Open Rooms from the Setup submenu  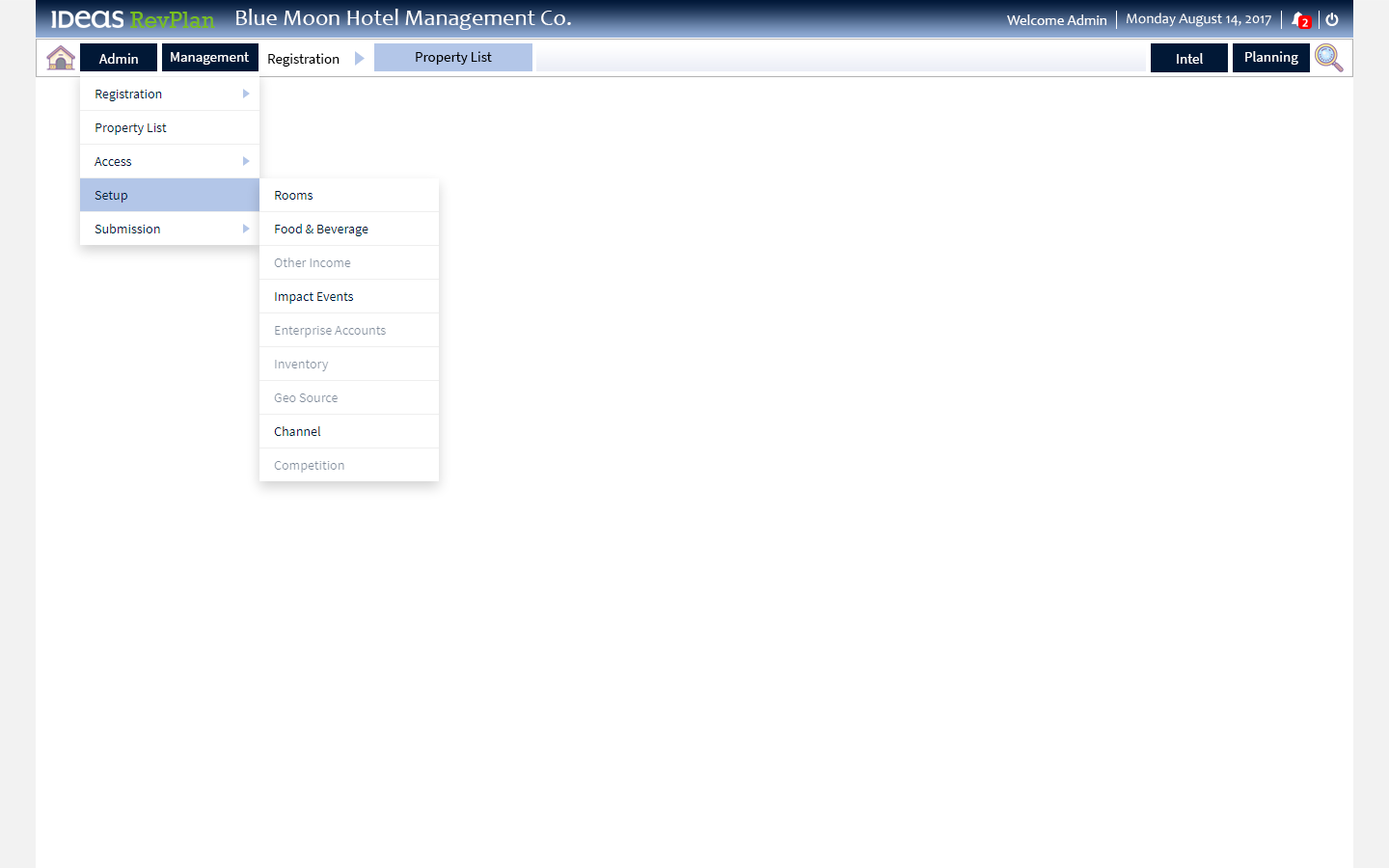293,195
